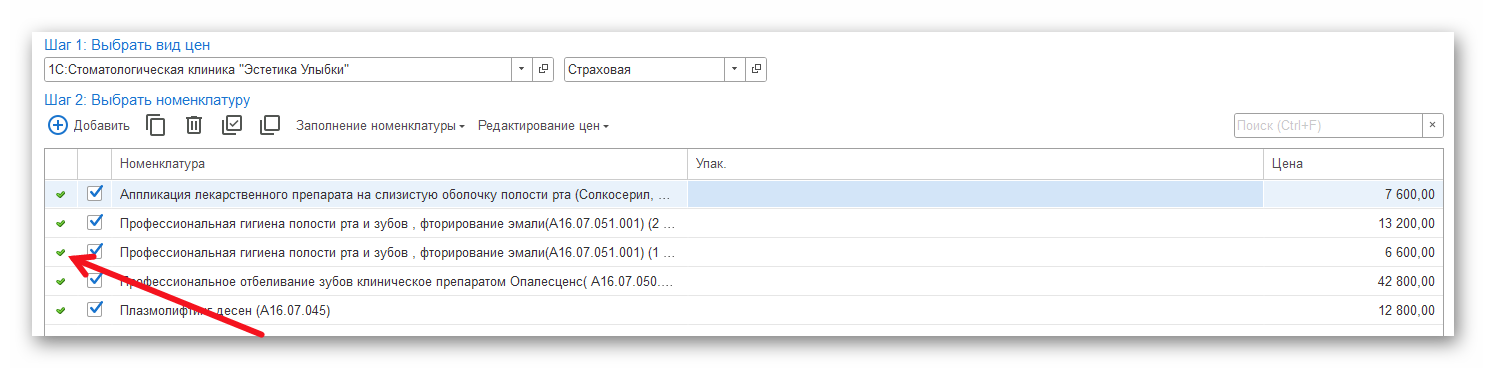This screenshot has height=368, width=1486.
Task: Uncheck all rows with empty-box icon
Action: click(270, 125)
